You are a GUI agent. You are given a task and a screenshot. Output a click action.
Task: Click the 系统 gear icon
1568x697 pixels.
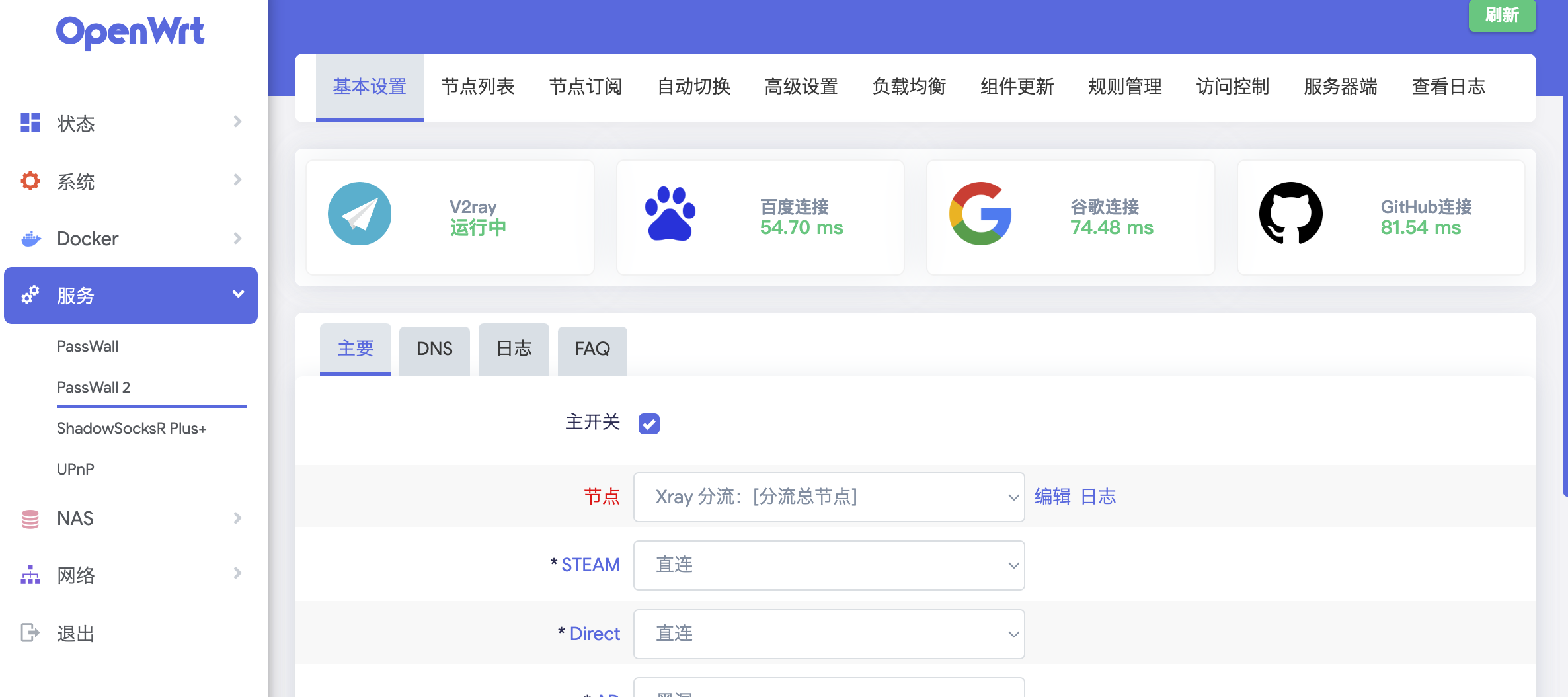30,181
